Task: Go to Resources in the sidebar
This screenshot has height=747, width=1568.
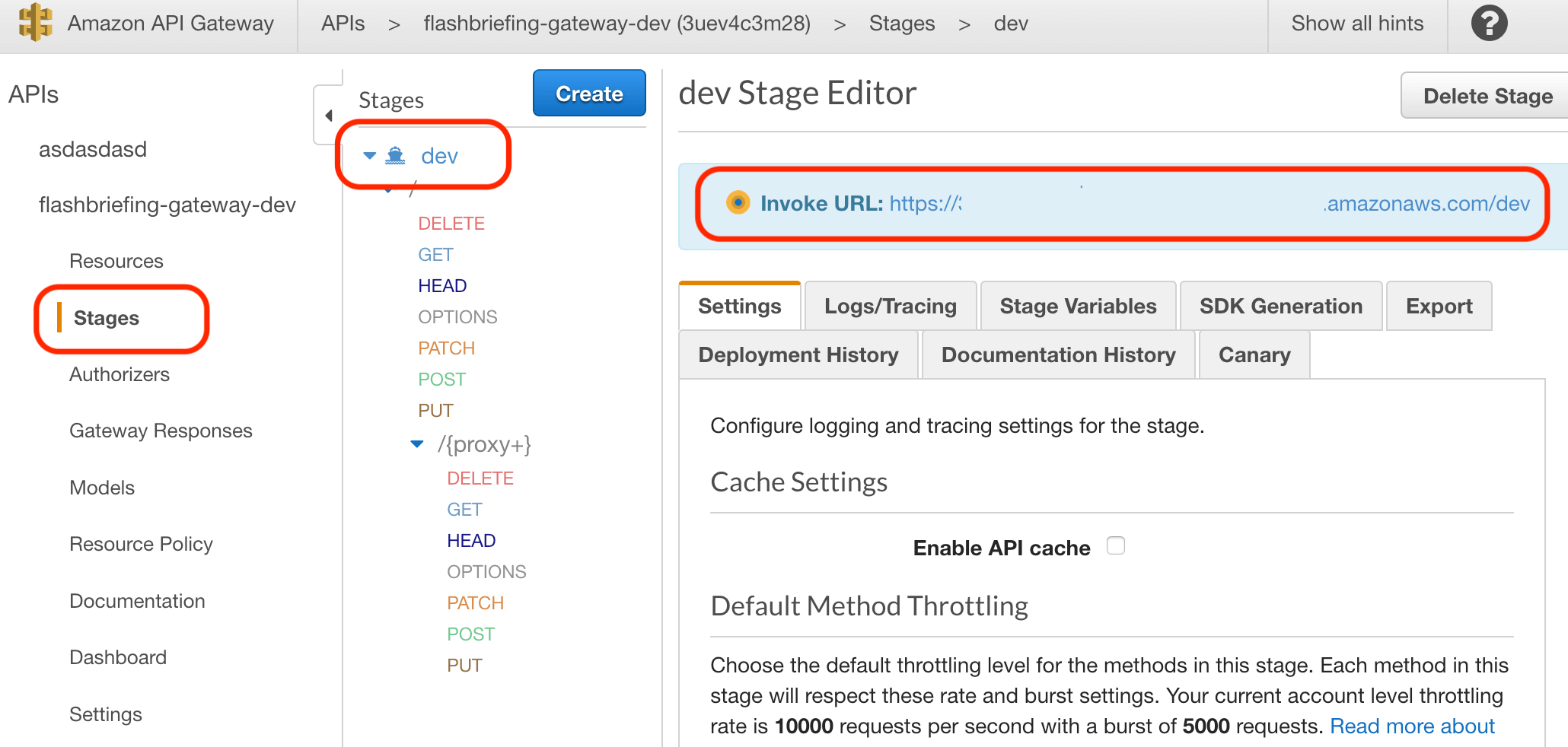Action: (x=116, y=261)
